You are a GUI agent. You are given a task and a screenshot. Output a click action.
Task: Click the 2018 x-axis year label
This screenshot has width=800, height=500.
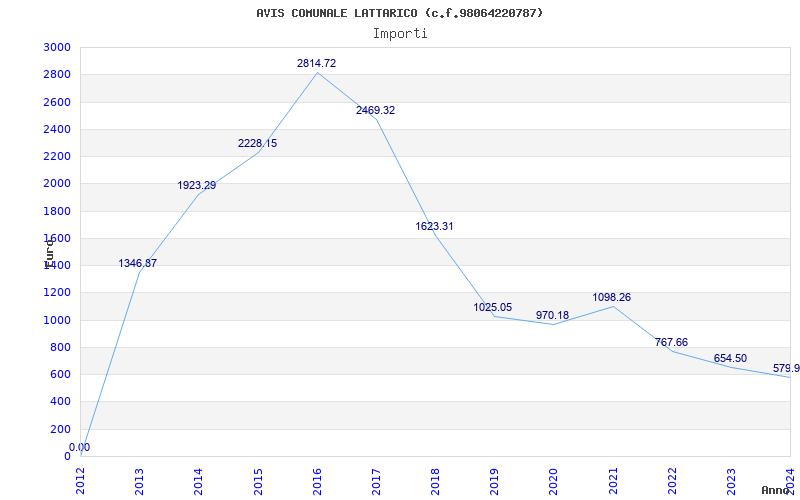pyautogui.click(x=435, y=482)
